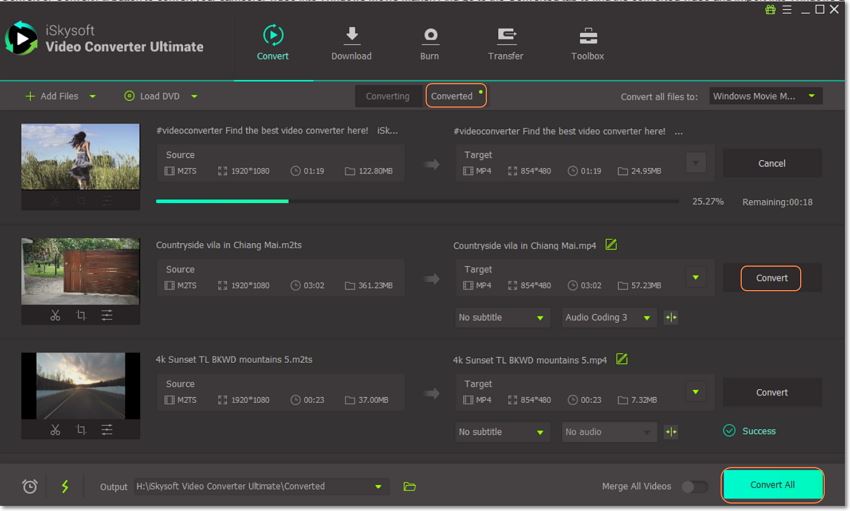Open target format dropdown for 4k Sunset

tap(696, 392)
